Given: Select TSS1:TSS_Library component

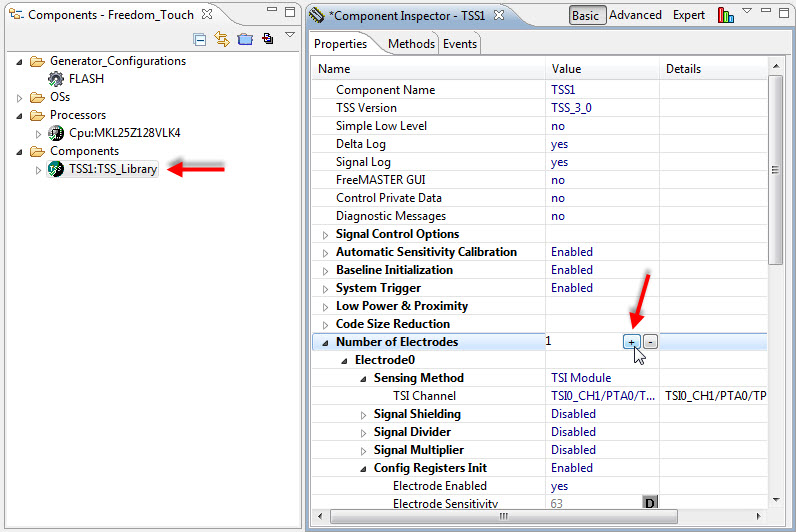Looking at the screenshot, I should click(111, 169).
